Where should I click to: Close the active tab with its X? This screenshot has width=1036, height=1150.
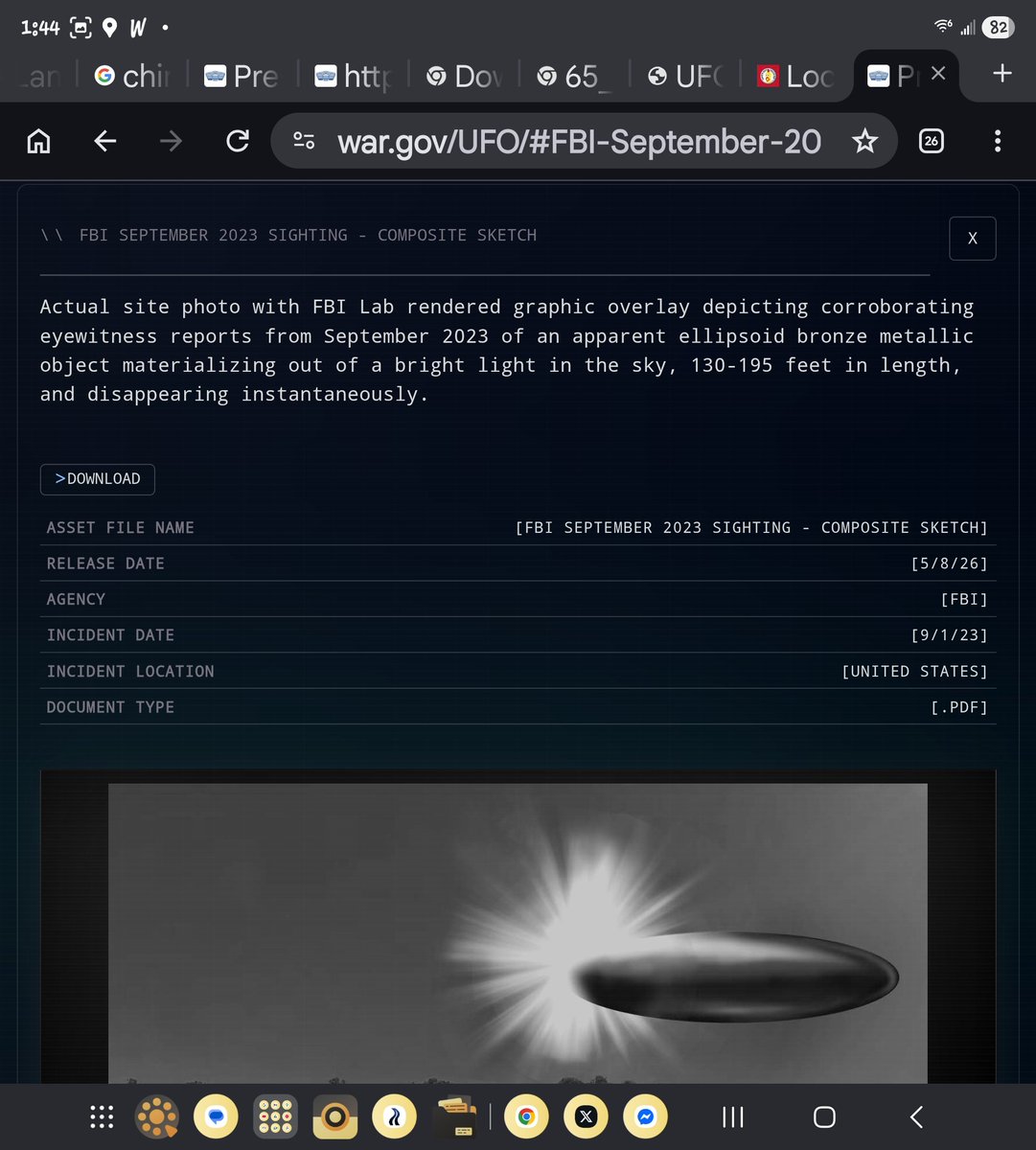(938, 74)
